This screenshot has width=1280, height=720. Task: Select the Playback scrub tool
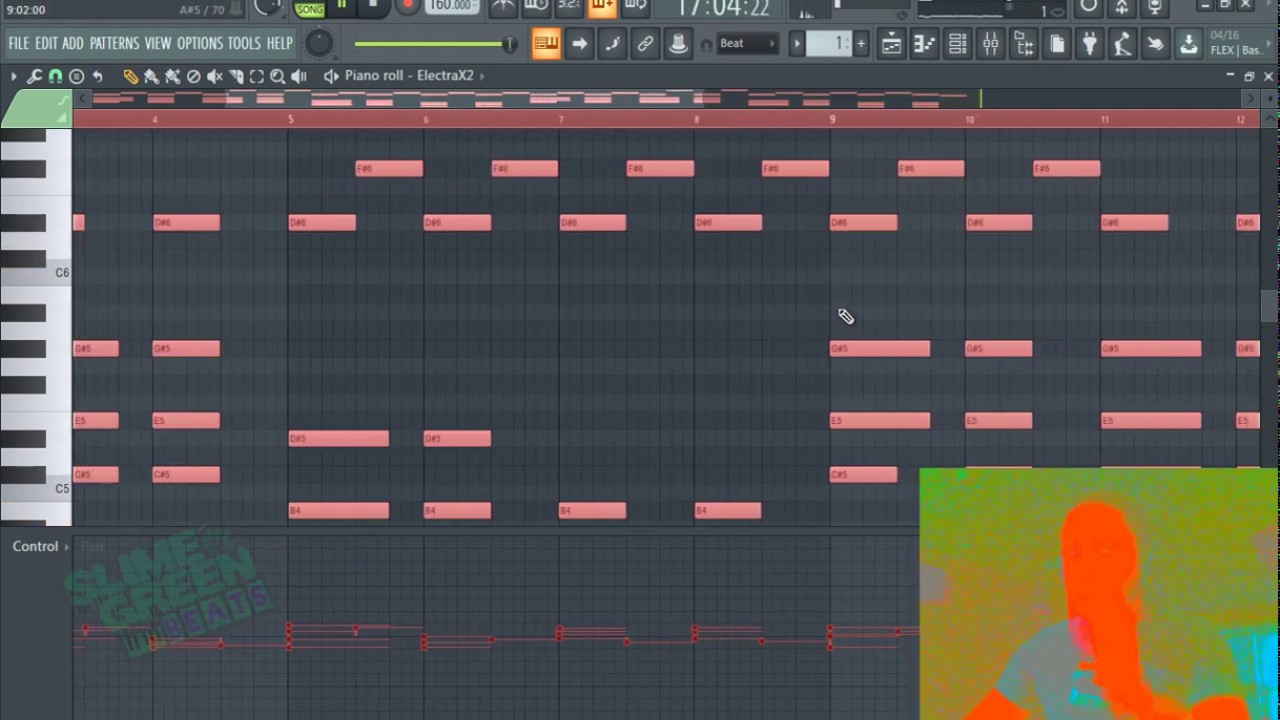click(x=299, y=76)
